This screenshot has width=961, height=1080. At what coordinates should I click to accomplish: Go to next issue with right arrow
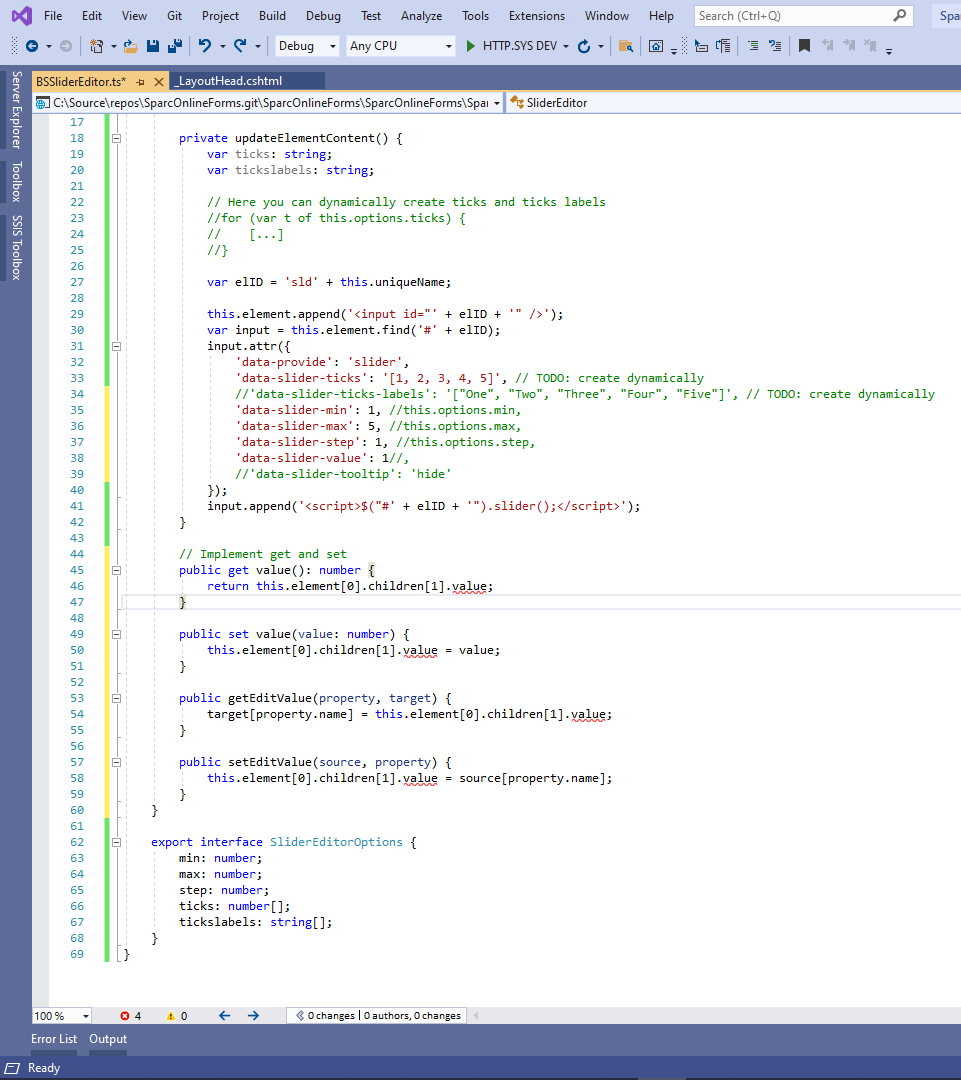(x=254, y=1016)
